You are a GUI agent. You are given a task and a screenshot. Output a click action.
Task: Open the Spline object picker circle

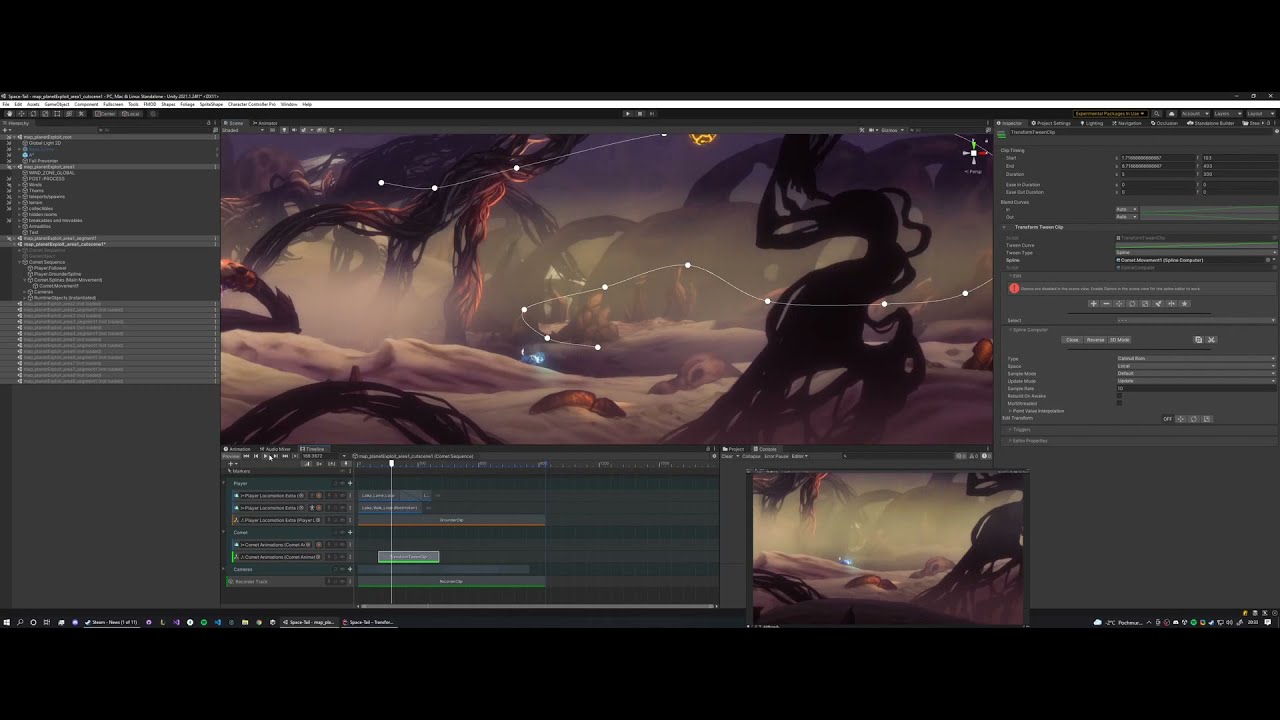pyautogui.click(x=1269, y=260)
